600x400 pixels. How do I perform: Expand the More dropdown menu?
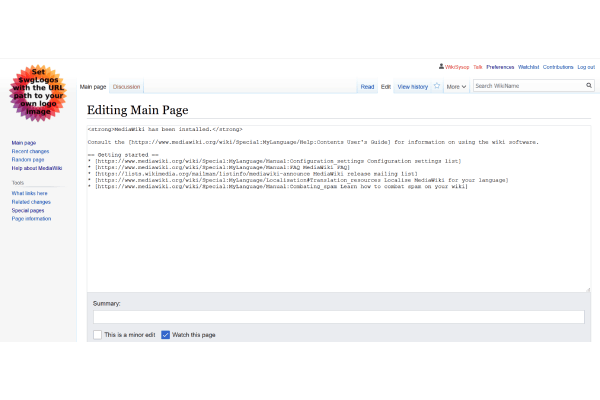click(x=456, y=87)
